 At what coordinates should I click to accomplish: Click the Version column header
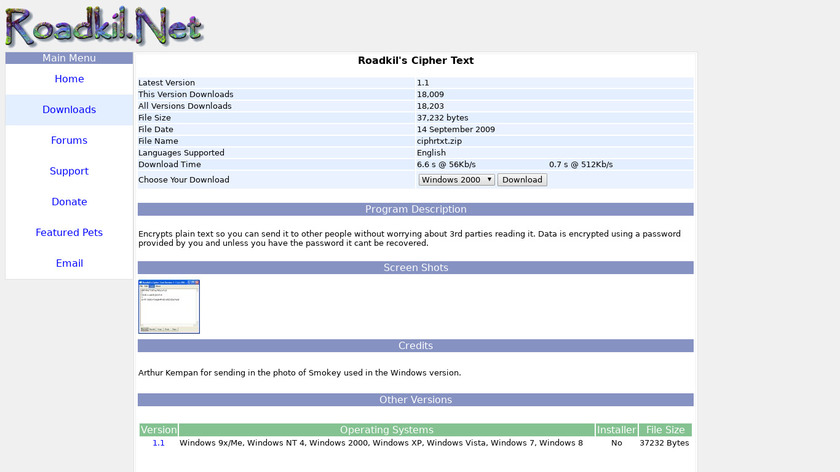tap(158, 430)
